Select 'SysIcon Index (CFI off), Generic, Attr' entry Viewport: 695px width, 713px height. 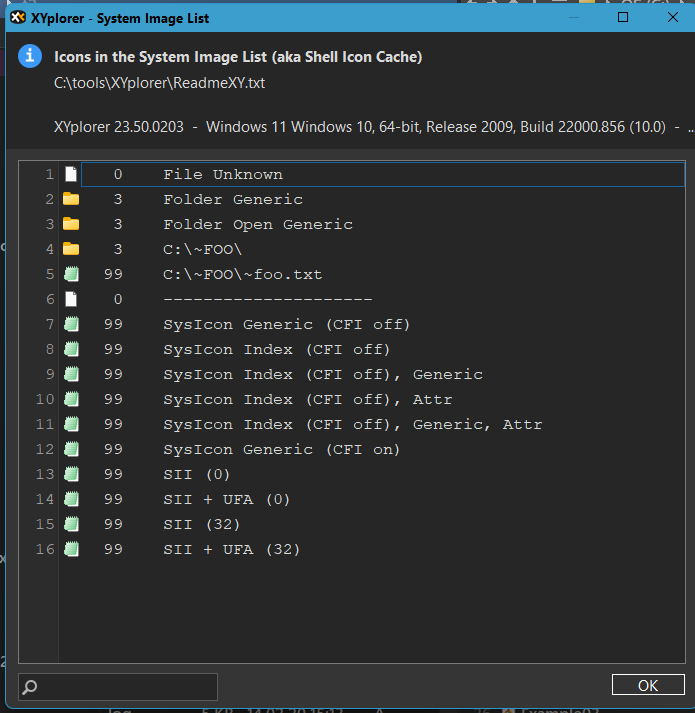click(x=383, y=424)
